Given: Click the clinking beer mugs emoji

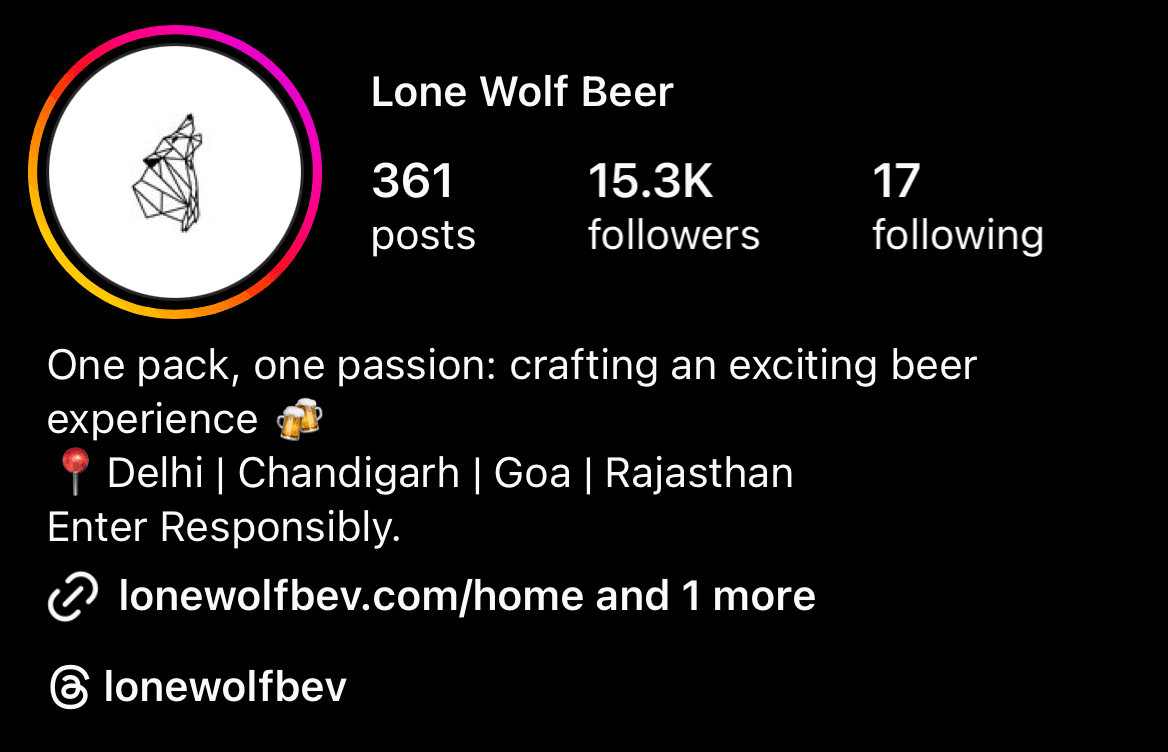Looking at the screenshot, I should pyautogui.click(x=299, y=419).
